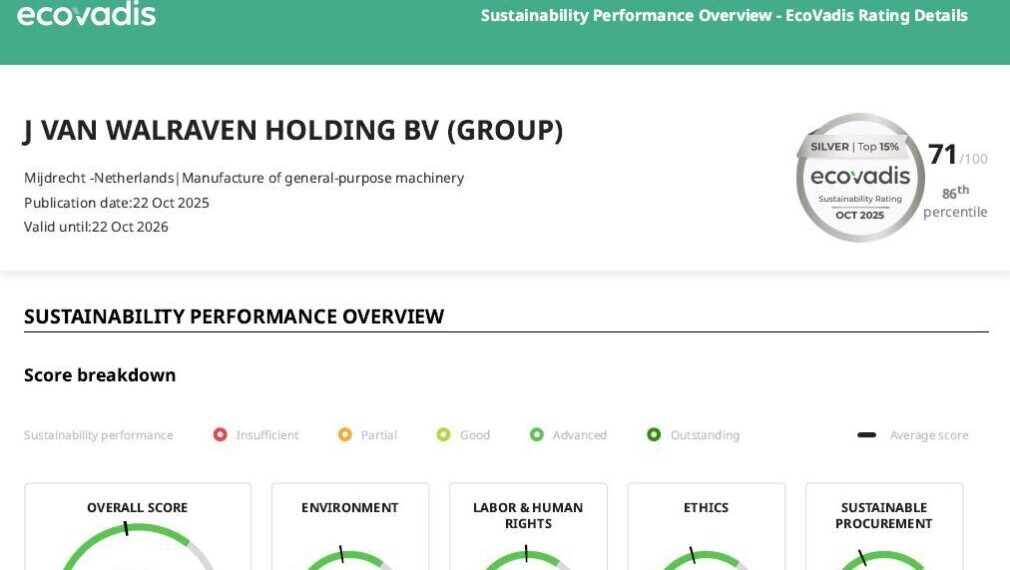Click the Silver EcoVadis medal badge

tap(859, 178)
